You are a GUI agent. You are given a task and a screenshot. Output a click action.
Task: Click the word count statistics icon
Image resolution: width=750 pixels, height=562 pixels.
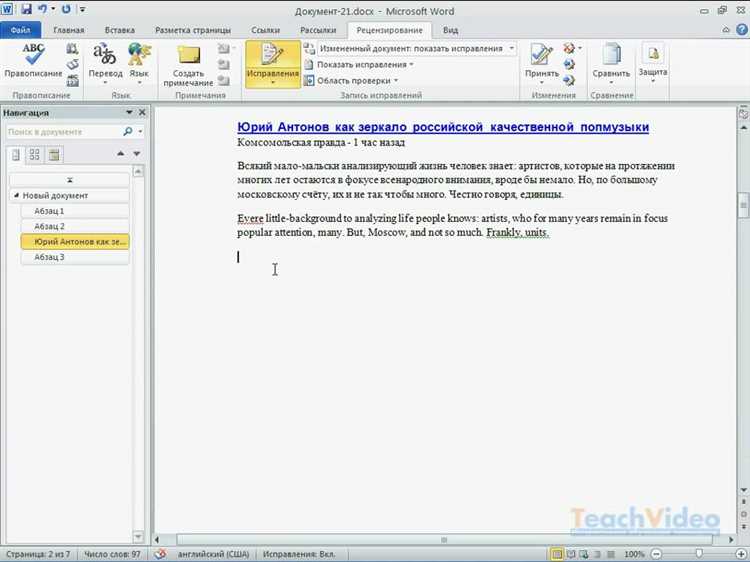coord(72,80)
